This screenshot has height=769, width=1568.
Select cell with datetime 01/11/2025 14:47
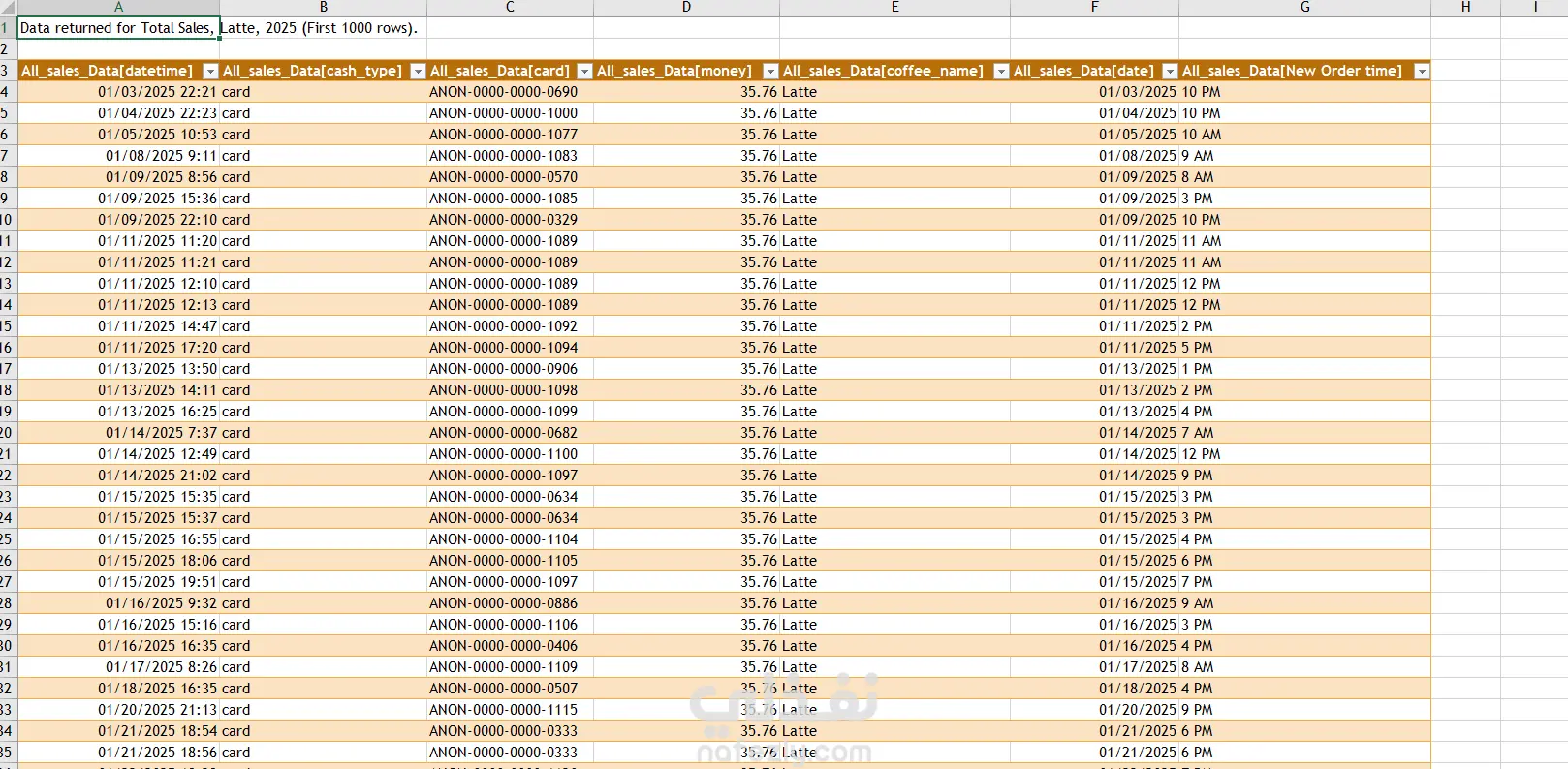[x=119, y=326]
